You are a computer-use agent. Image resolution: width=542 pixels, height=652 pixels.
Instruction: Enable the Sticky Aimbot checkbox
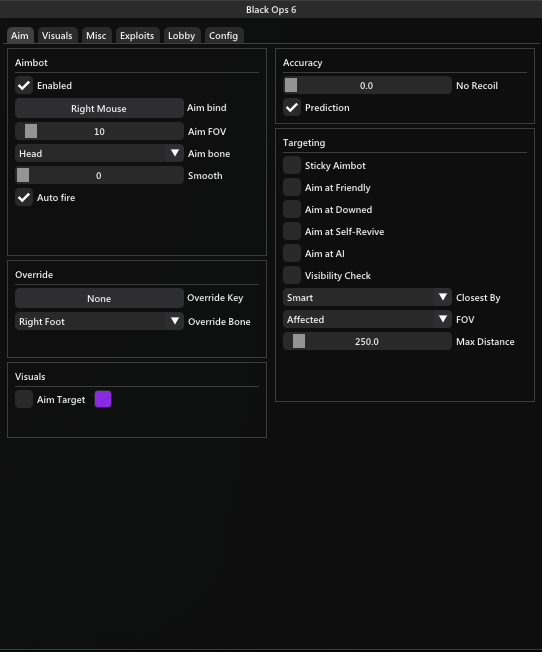click(292, 165)
